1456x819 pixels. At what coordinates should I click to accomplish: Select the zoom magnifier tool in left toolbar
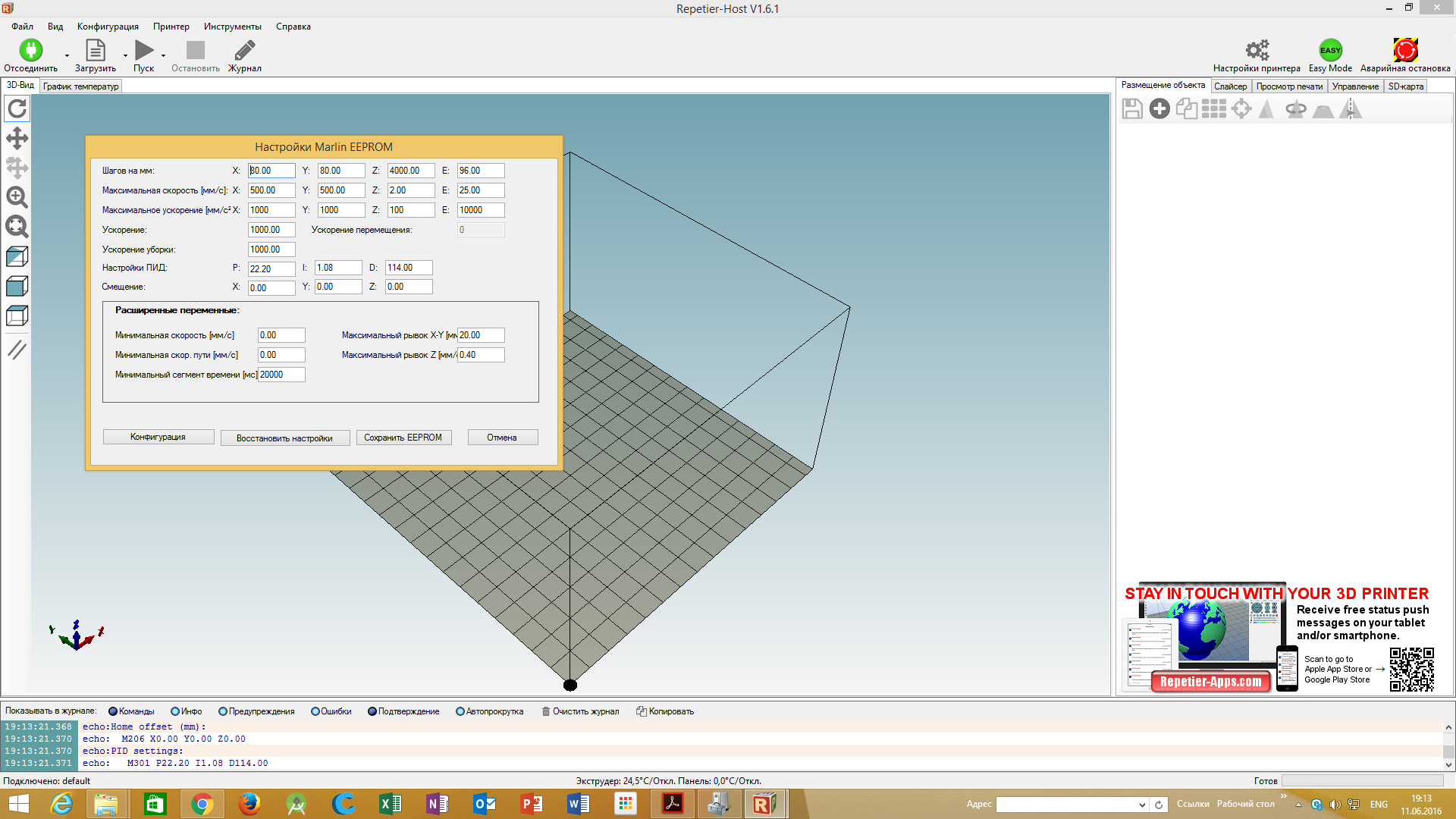click(x=17, y=197)
